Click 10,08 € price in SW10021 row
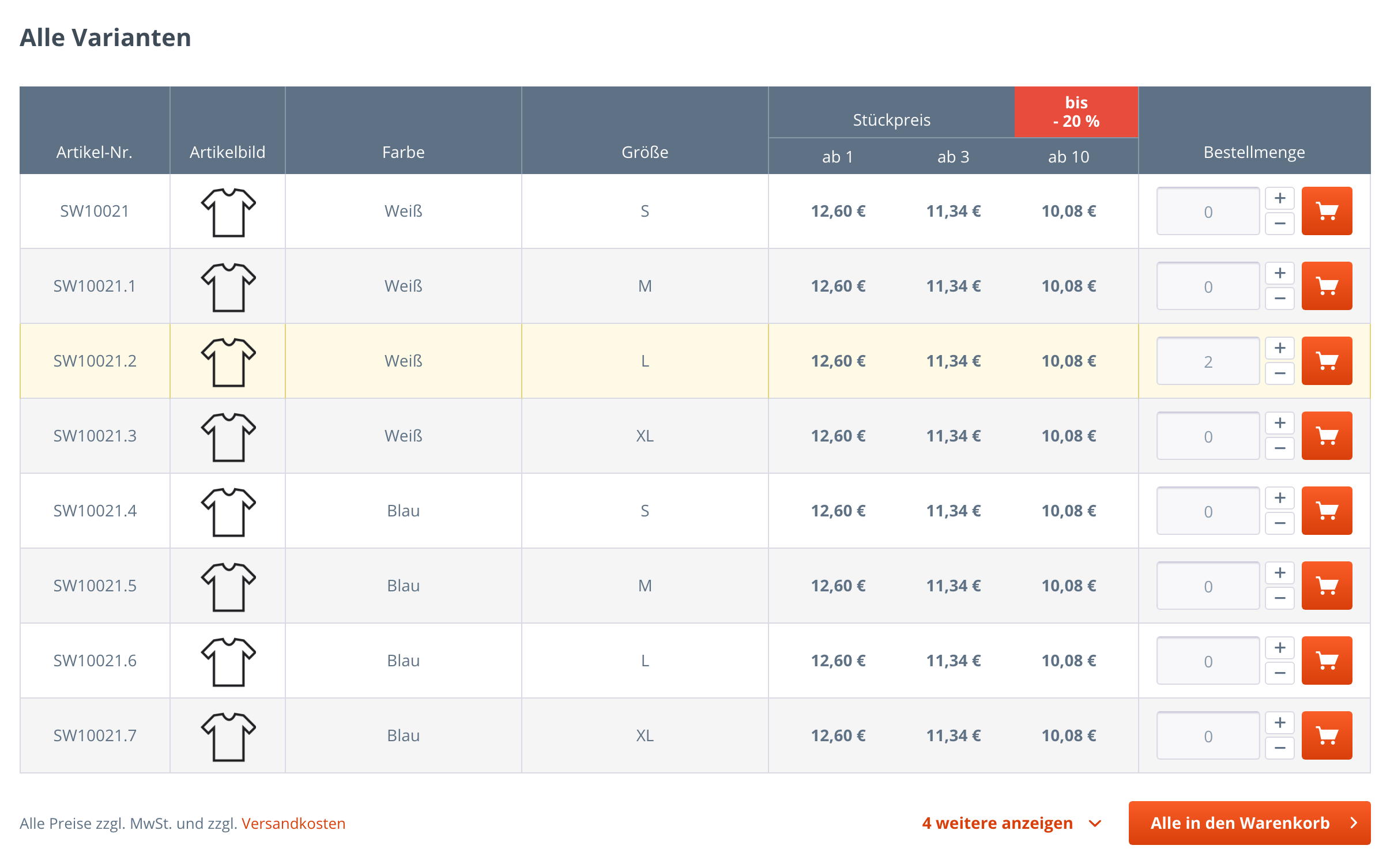This screenshot has width=1394, height=868. 1068,211
